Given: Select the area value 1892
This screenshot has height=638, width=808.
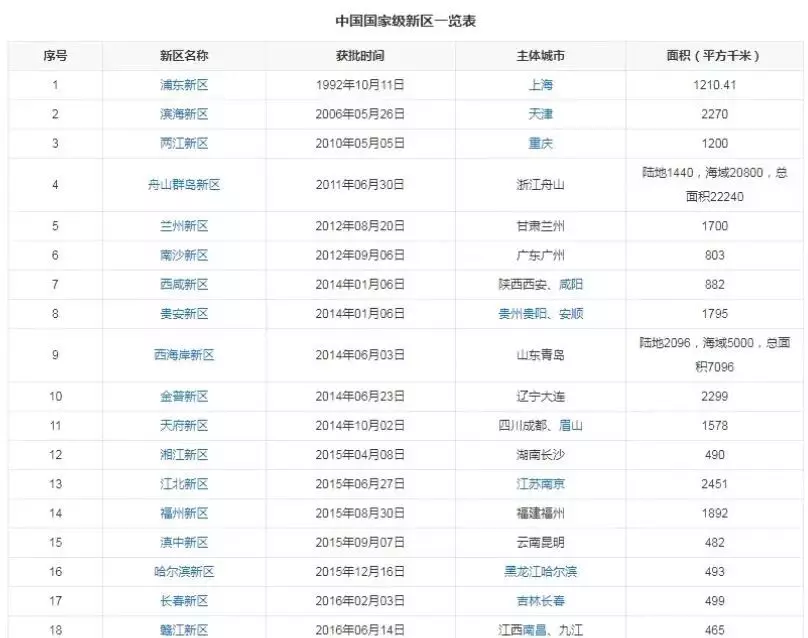Looking at the screenshot, I should tap(714, 513).
